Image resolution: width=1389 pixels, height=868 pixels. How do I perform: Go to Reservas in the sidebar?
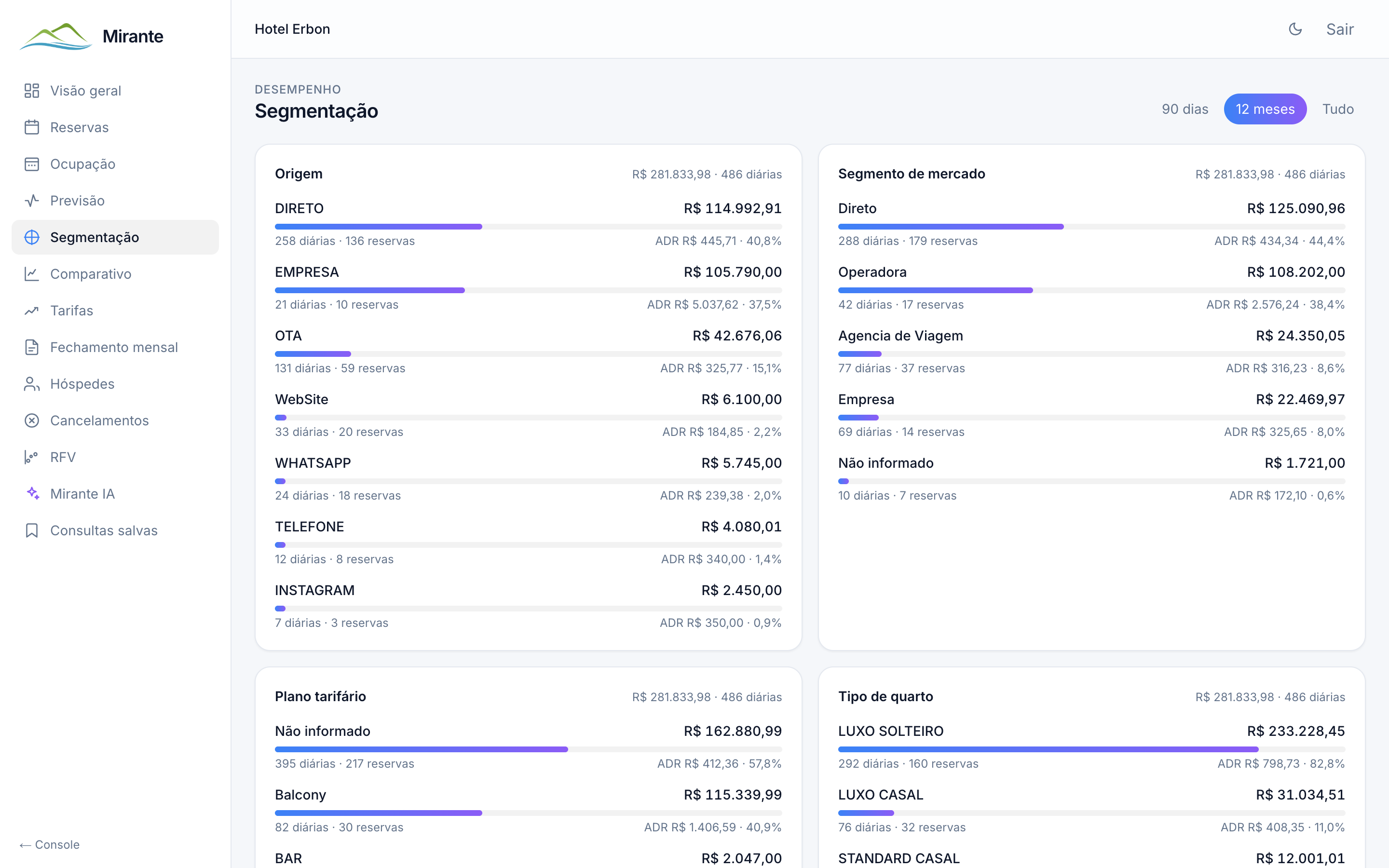pyautogui.click(x=115, y=127)
